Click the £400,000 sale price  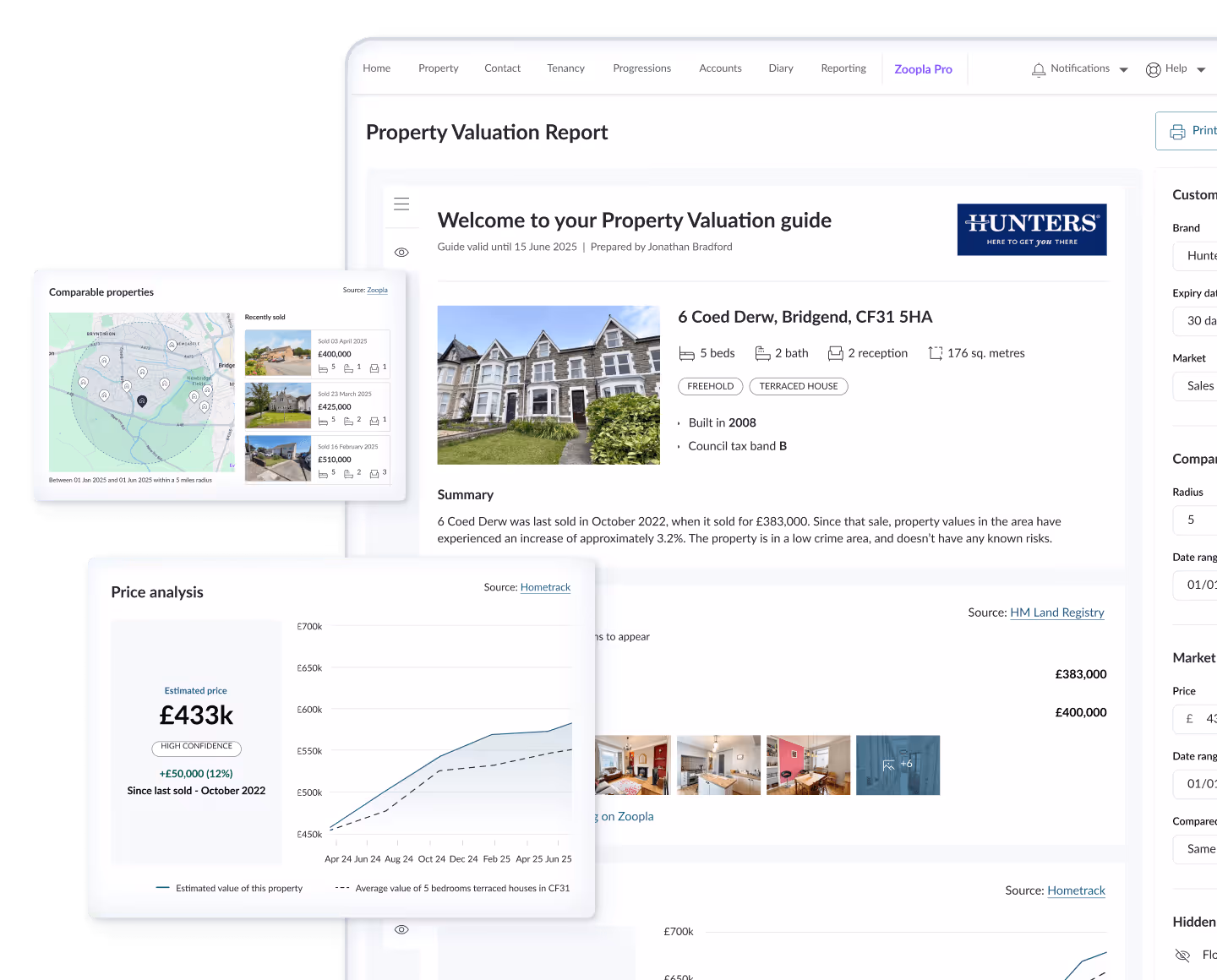(1081, 712)
